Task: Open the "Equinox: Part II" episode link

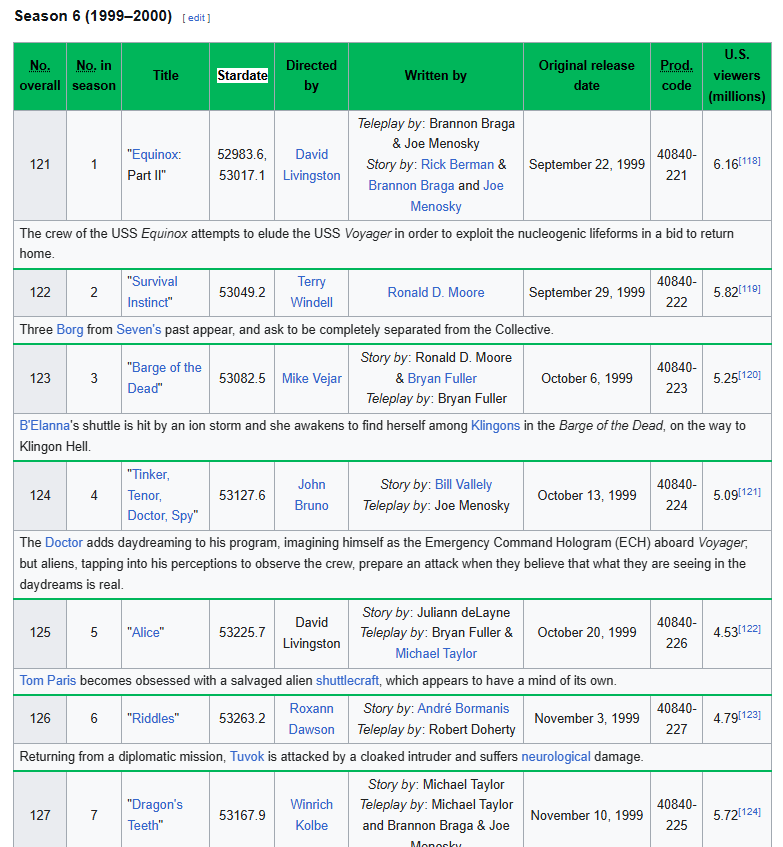Action: (x=157, y=154)
